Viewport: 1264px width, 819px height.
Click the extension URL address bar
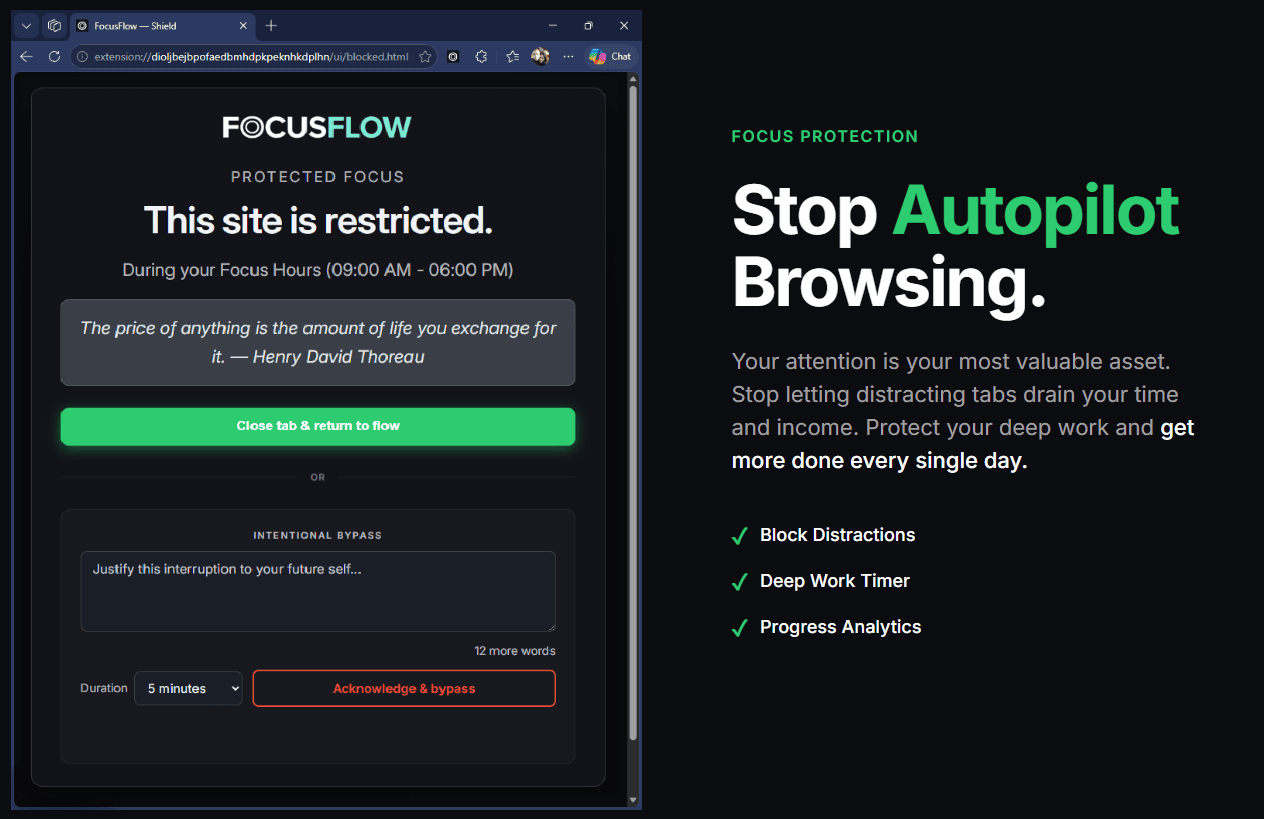pyautogui.click(x=251, y=57)
